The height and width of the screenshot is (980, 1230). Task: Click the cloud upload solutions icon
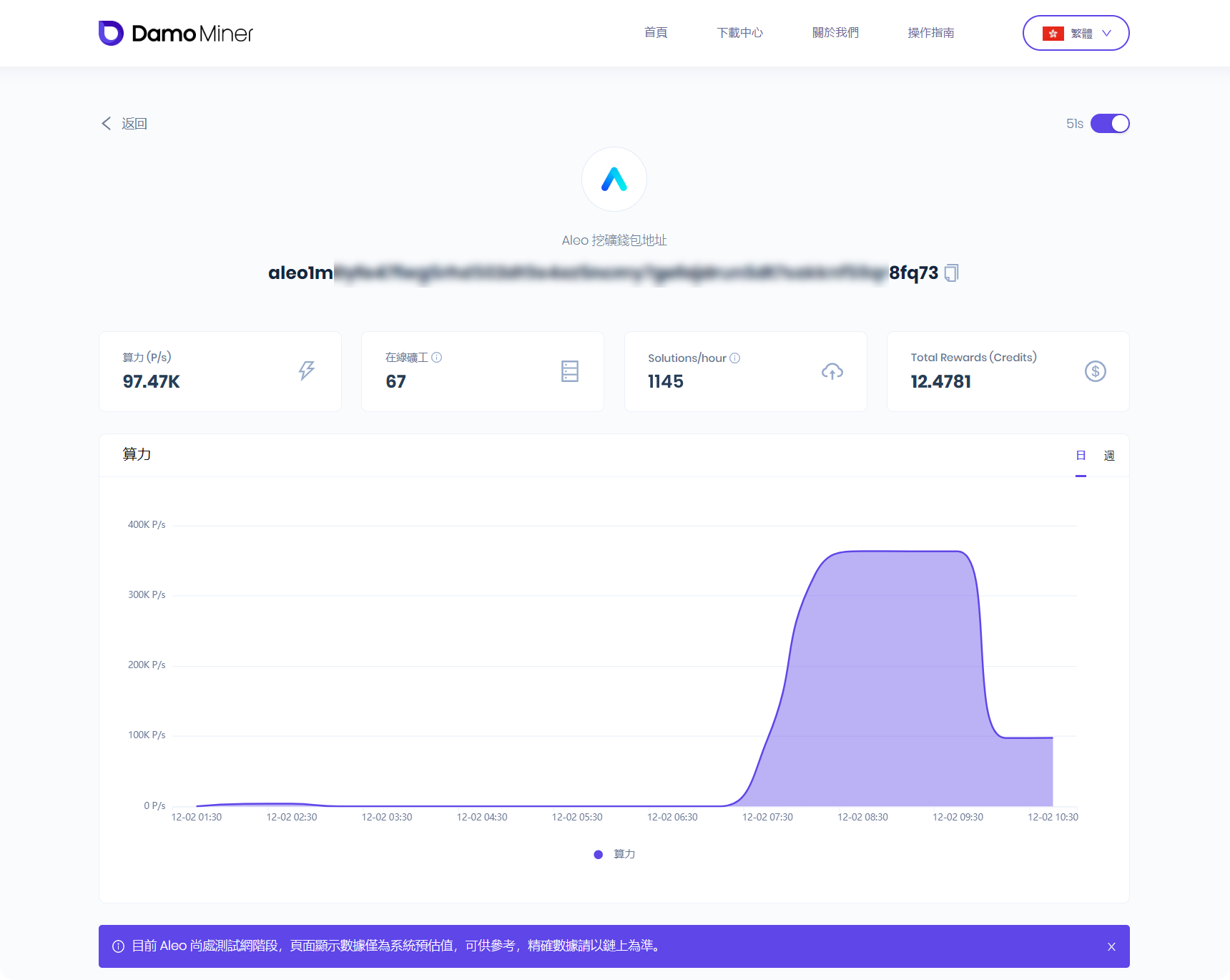(832, 371)
